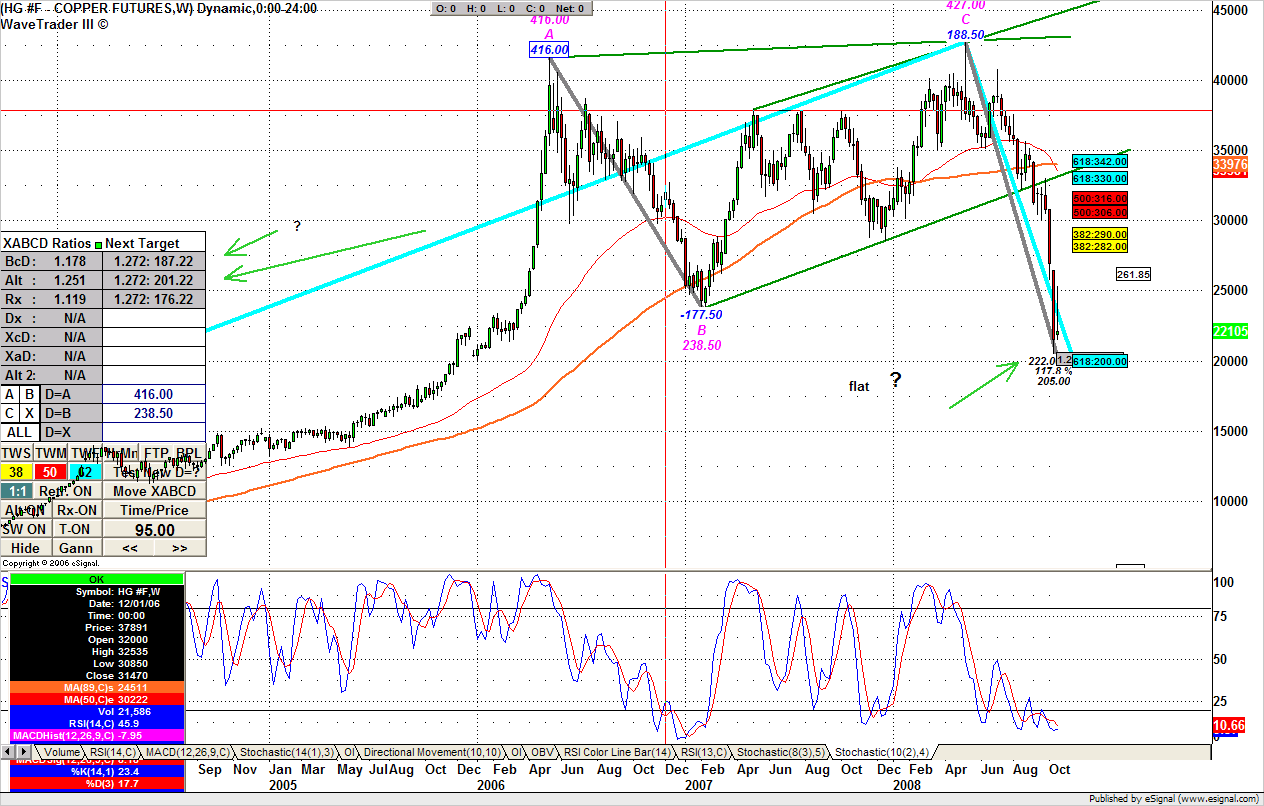Viewport: 1264px width, 806px height.
Task: Toggle Refl. ON setting
Action: tap(68, 491)
